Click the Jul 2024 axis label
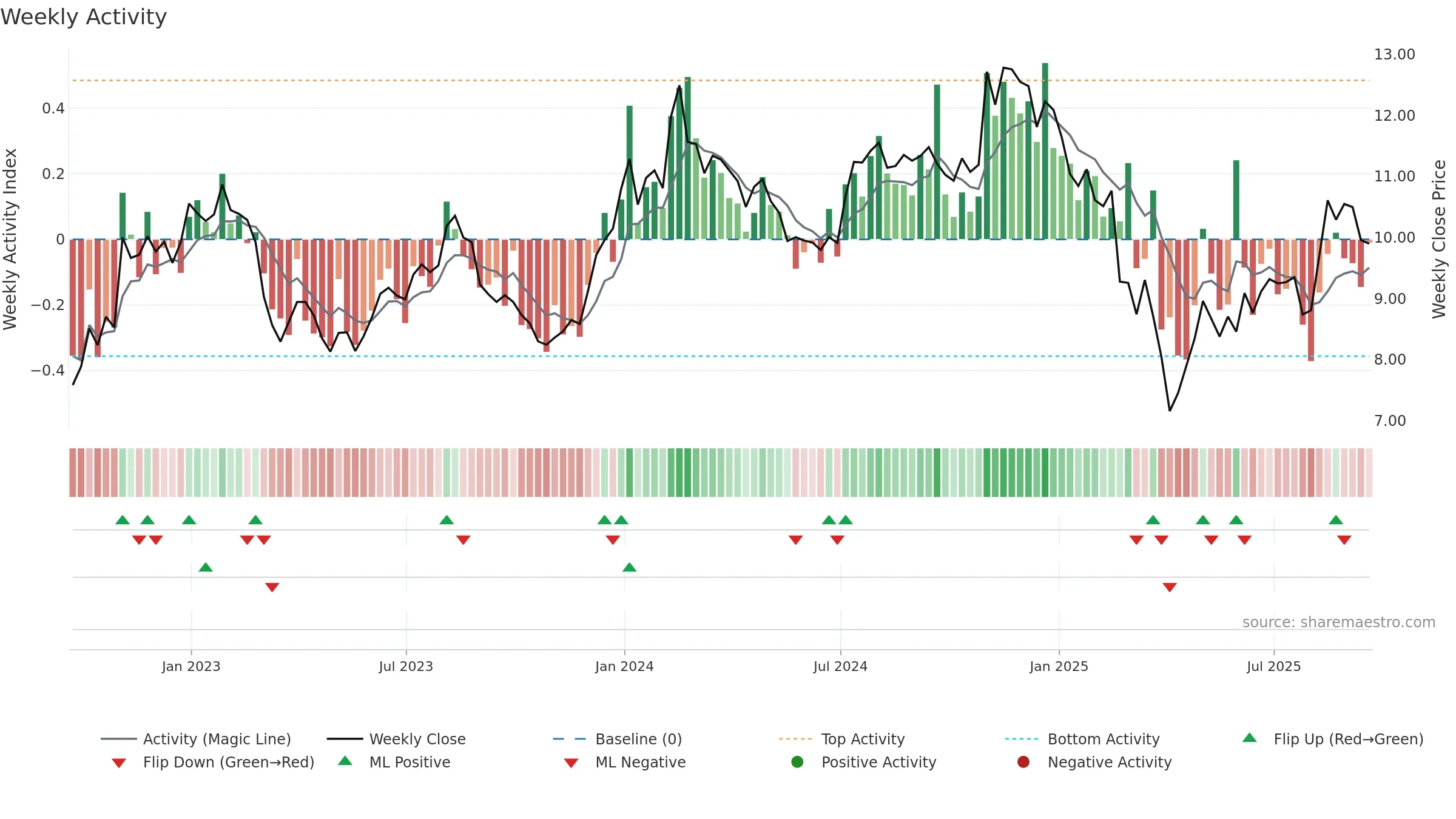The width and height of the screenshot is (1456, 819). click(840, 667)
